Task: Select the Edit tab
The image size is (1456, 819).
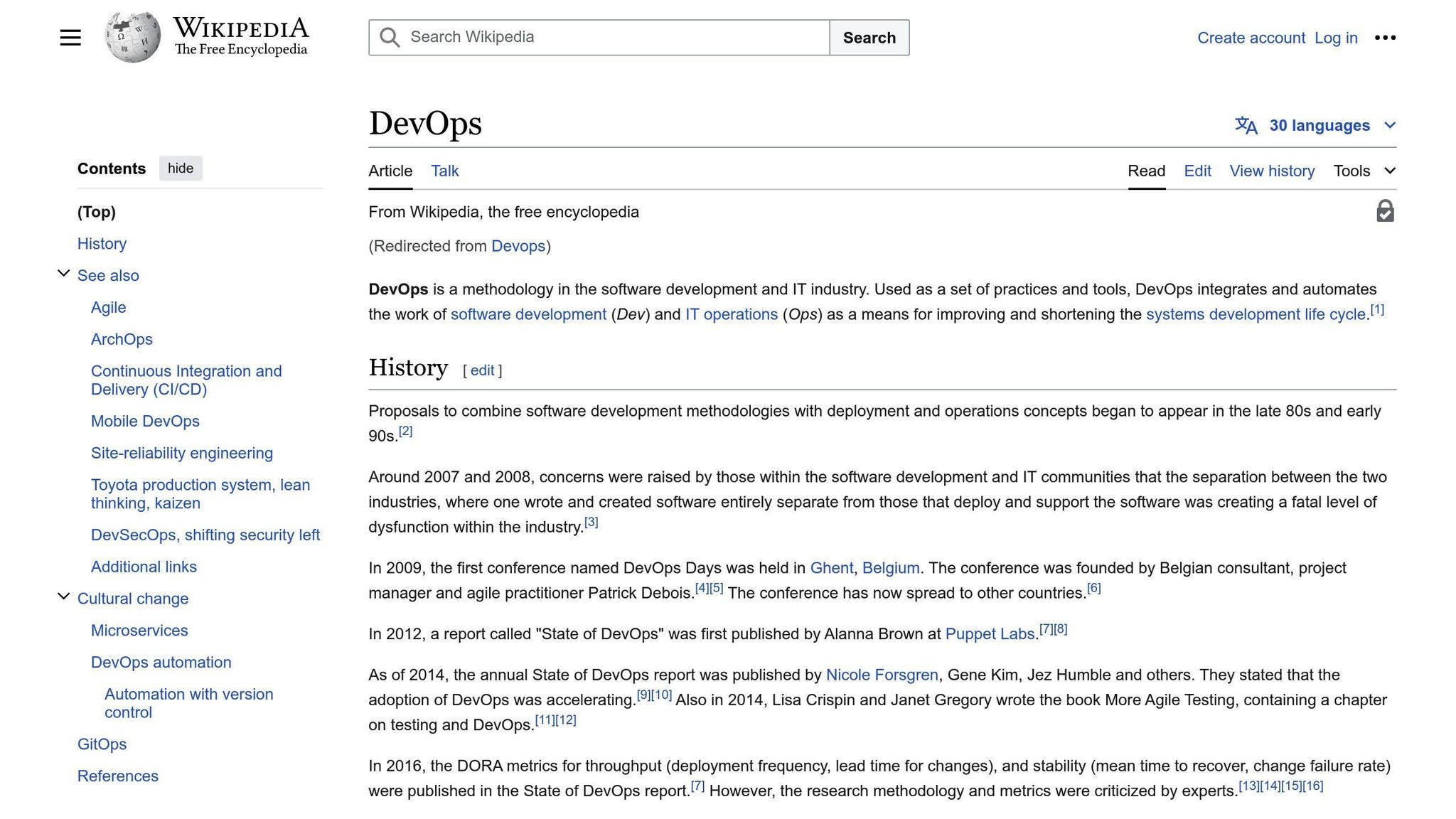Action: pyautogui.click(x=1197, y=171)
